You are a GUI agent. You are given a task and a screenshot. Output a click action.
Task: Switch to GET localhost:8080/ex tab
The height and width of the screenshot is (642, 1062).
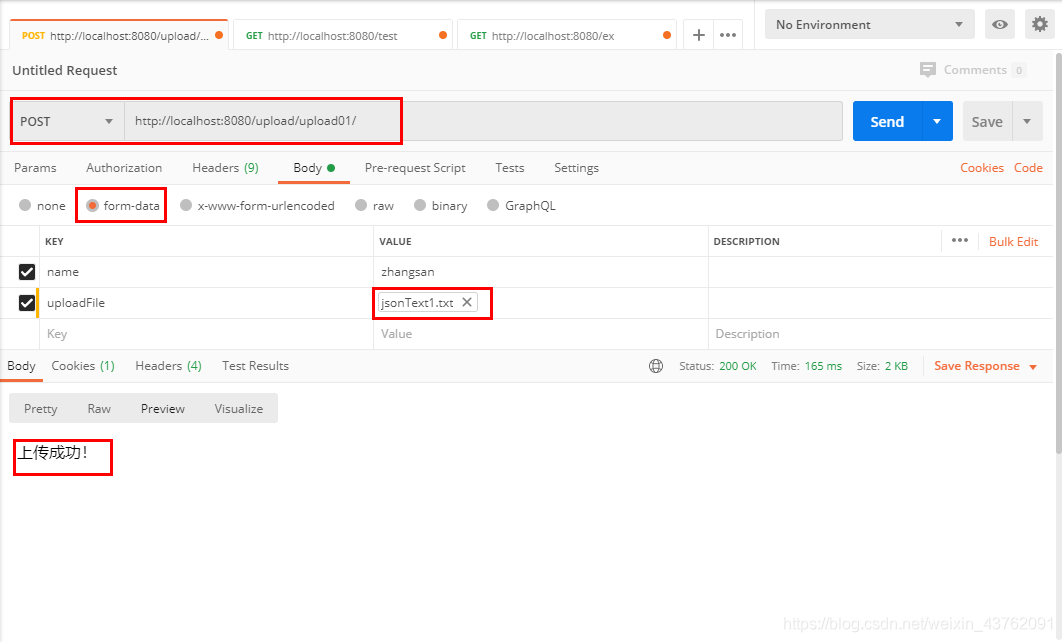566,35
